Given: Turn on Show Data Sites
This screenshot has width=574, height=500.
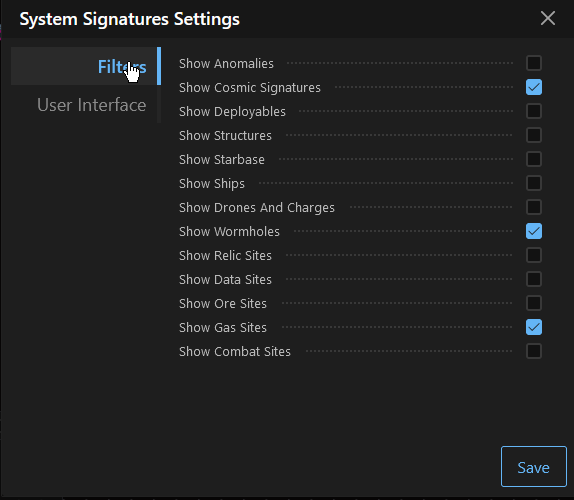Looking at the screenshot, I should [534, 279].
